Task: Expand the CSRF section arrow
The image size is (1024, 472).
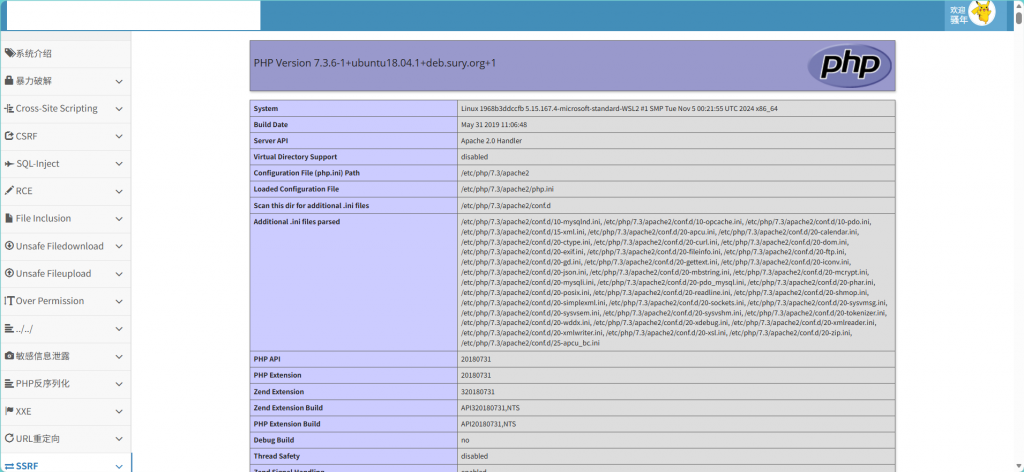Action: [x=119, y=136]
